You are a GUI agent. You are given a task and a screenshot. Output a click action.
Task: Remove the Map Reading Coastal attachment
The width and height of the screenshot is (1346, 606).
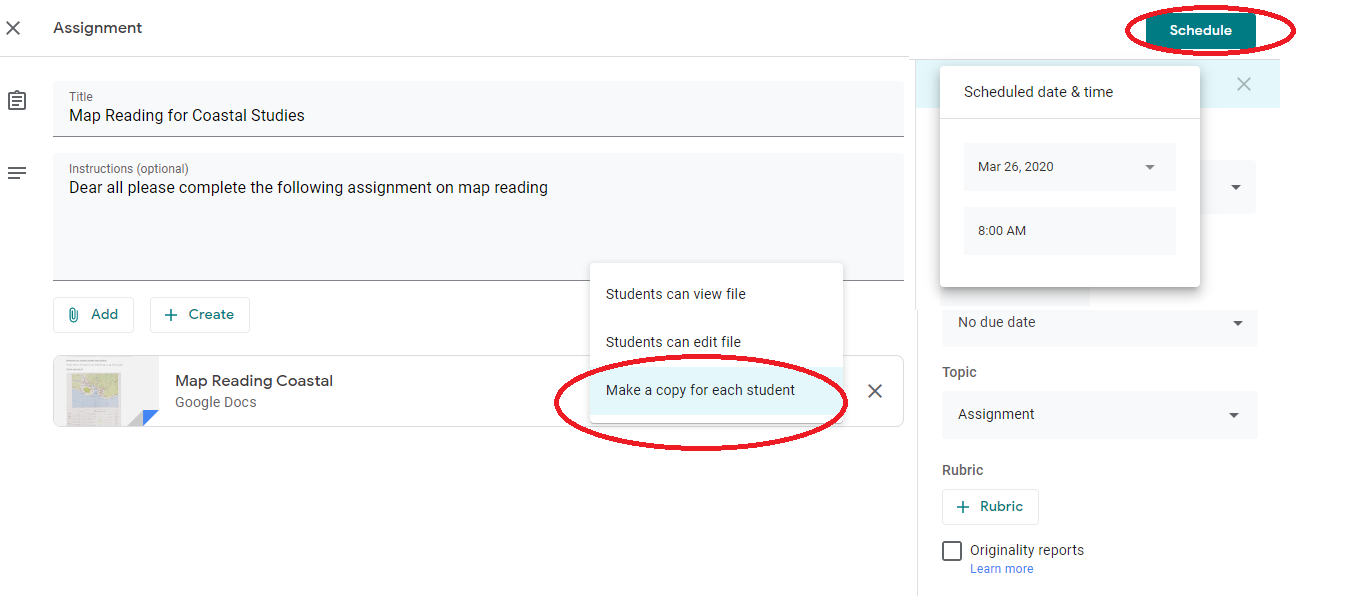tap(875, 391)
